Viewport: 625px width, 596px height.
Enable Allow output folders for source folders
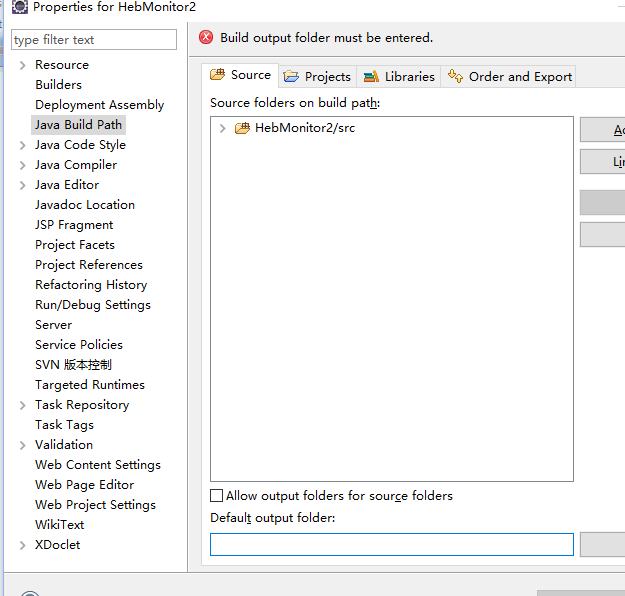(x=216, y=496)
